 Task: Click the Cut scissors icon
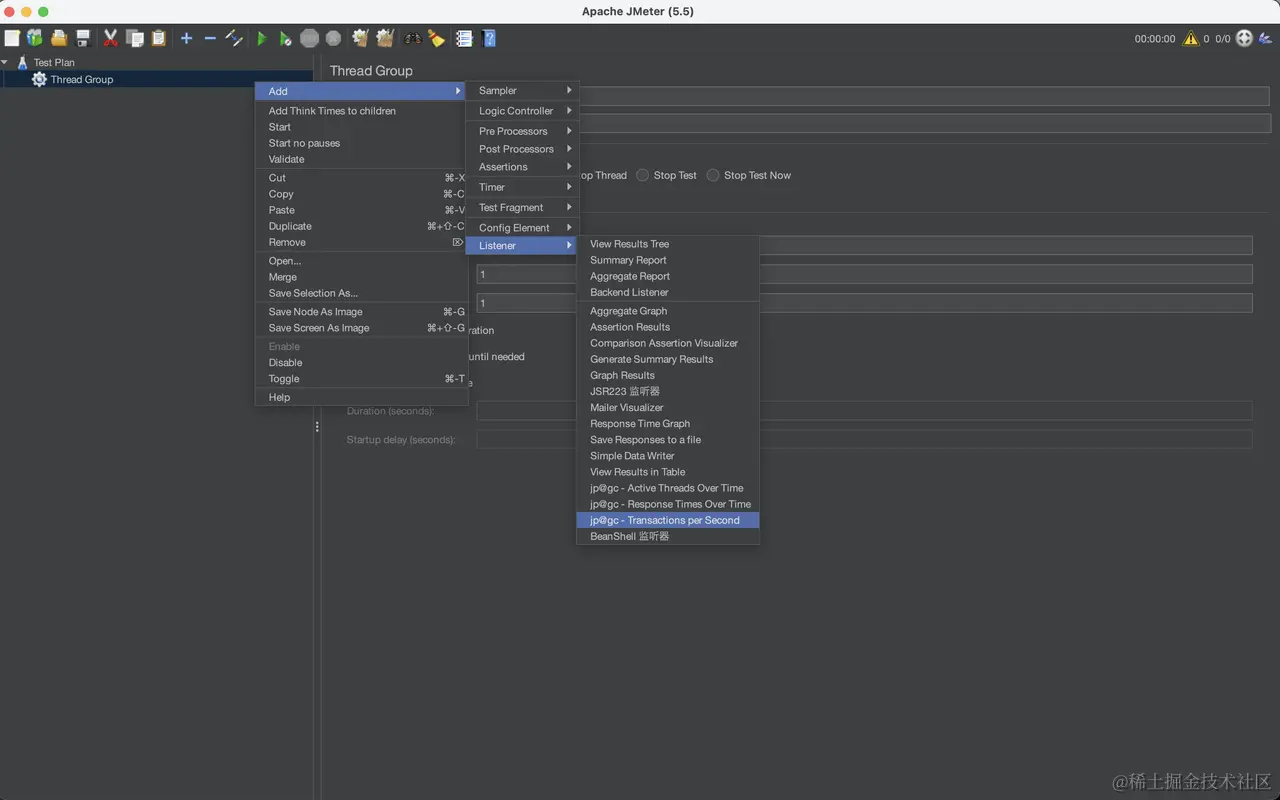point(111,38)
